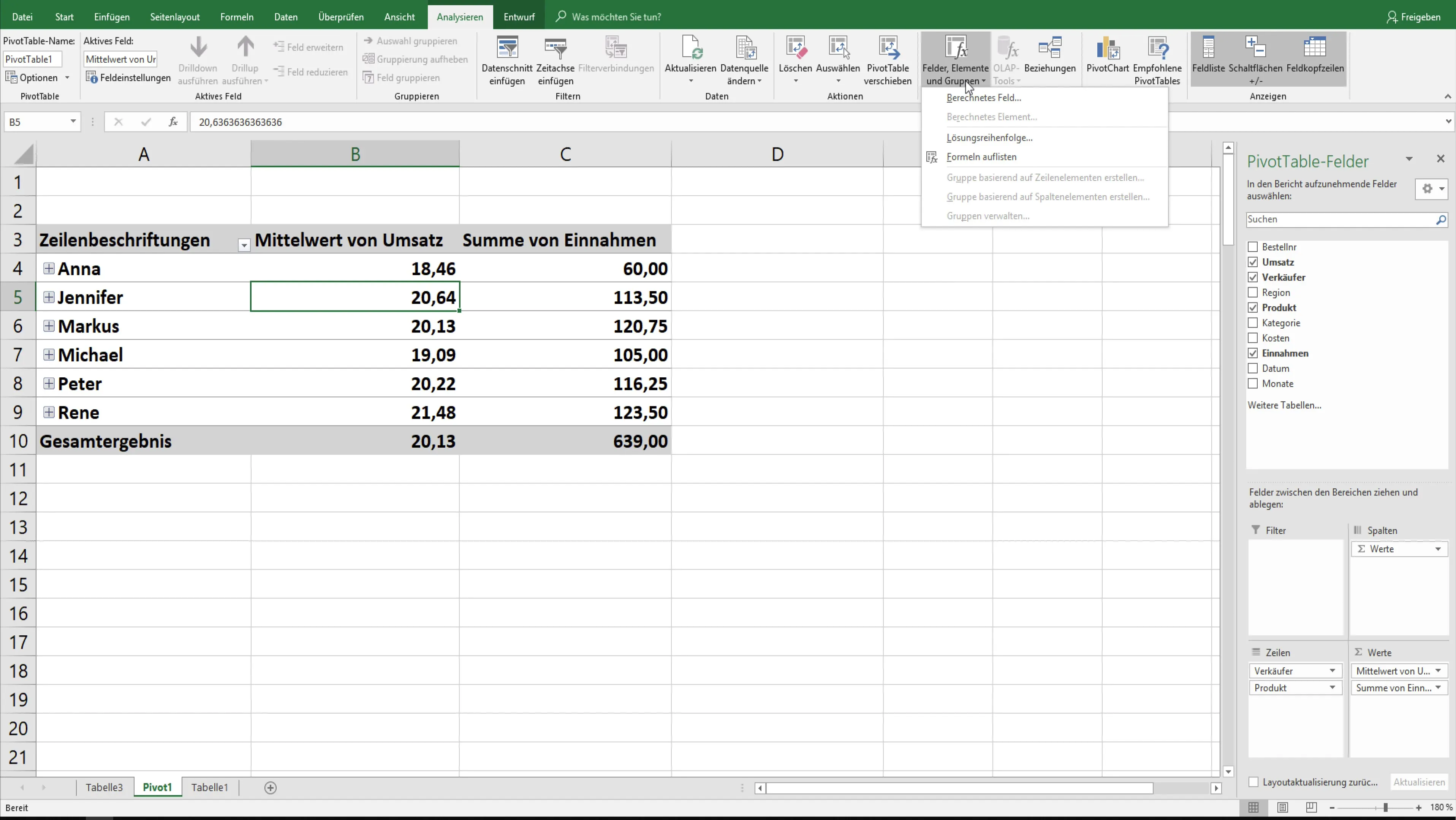1456x820 pixels.
Task: Check the Kategorie field
Action: pyautogui.click(x=1252, y=323)
